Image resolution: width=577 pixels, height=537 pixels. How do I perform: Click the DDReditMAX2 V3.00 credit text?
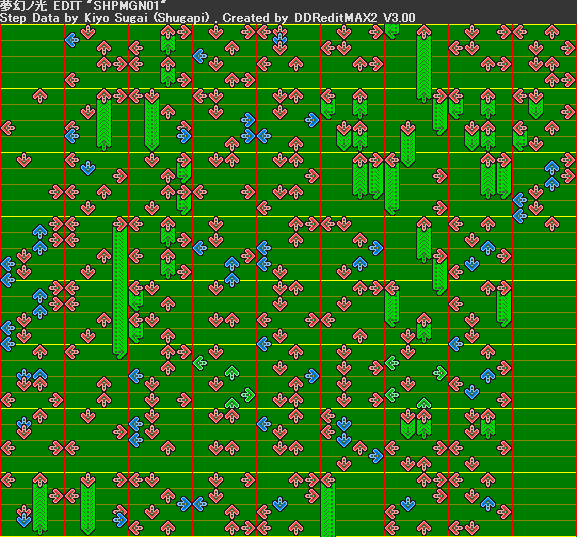pyautogui.click(x=355, y=18)
